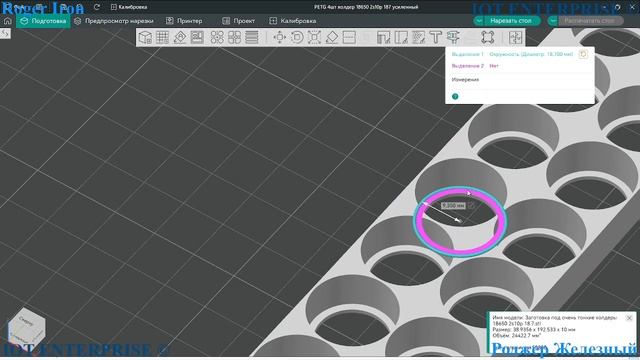Open measurement help via the green icon

click(455, 96)
